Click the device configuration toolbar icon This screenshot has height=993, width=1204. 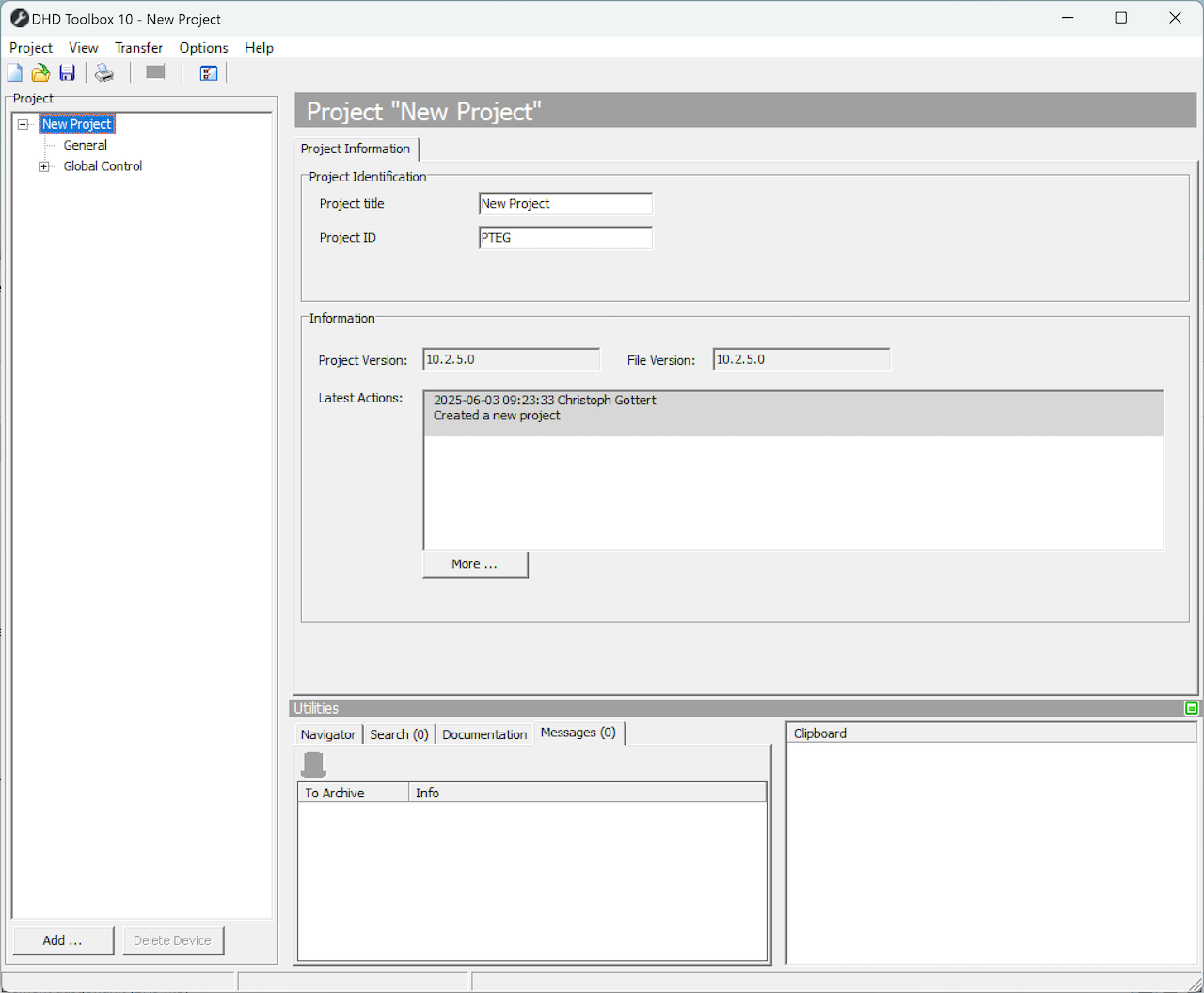point(208,72)
